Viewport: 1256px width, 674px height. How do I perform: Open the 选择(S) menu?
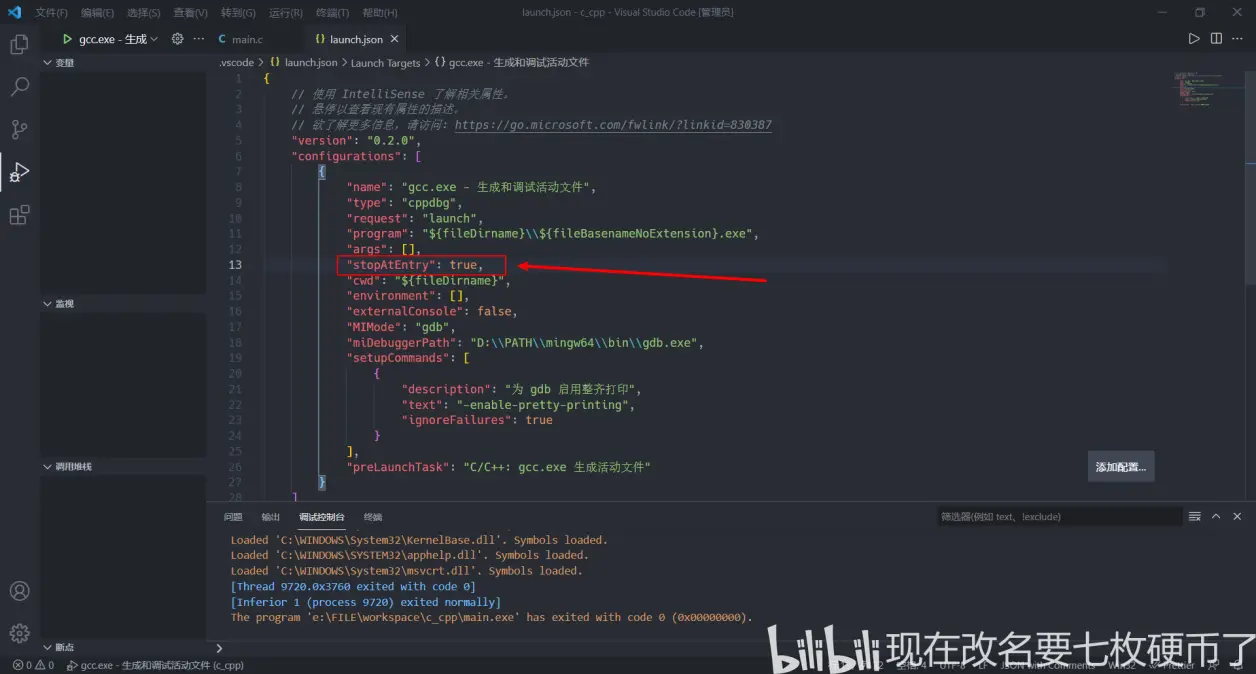(x=144, y=13)
